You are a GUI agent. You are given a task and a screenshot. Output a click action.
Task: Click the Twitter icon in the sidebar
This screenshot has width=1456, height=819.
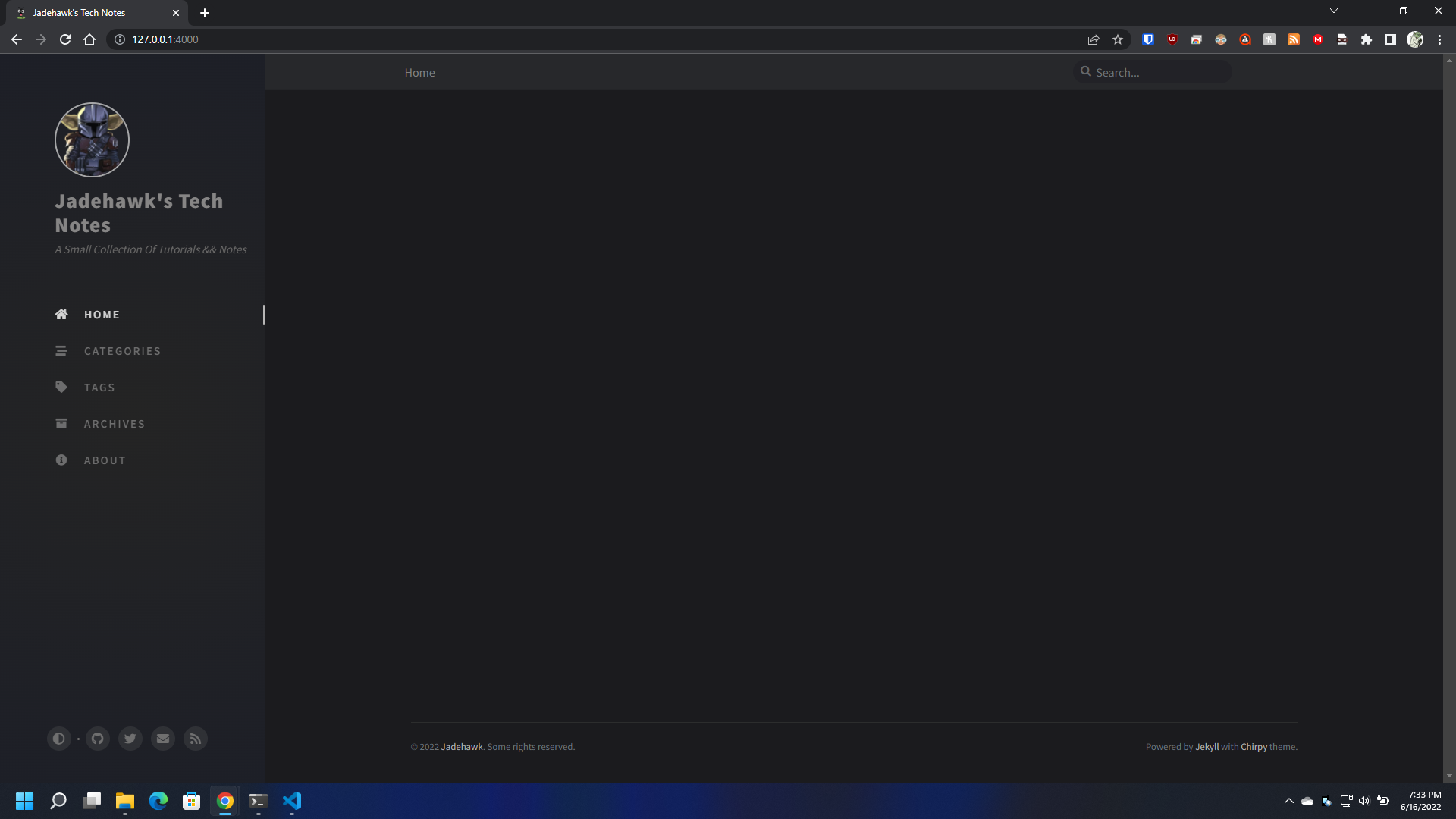coord(130,739)
